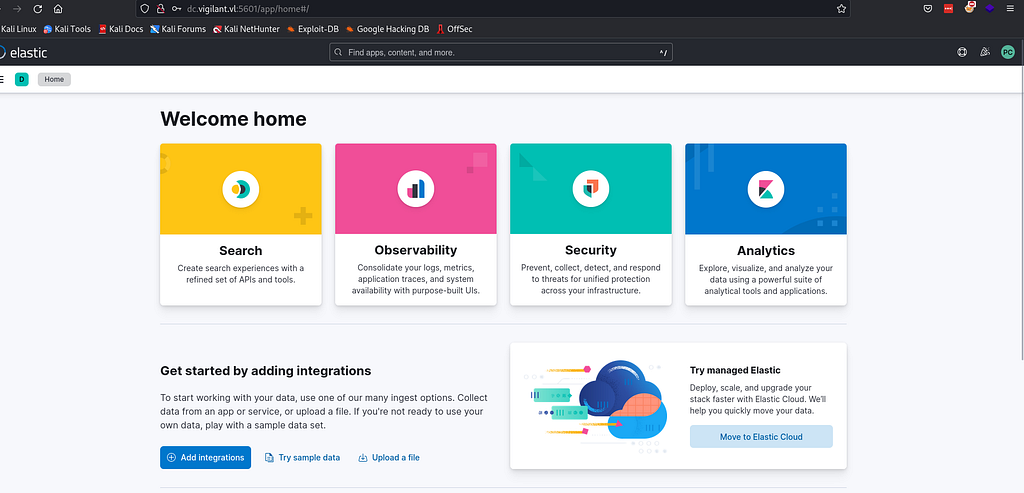The image size is (1024, 493).
Task: Click the Add integrations button
Action: 206,458
